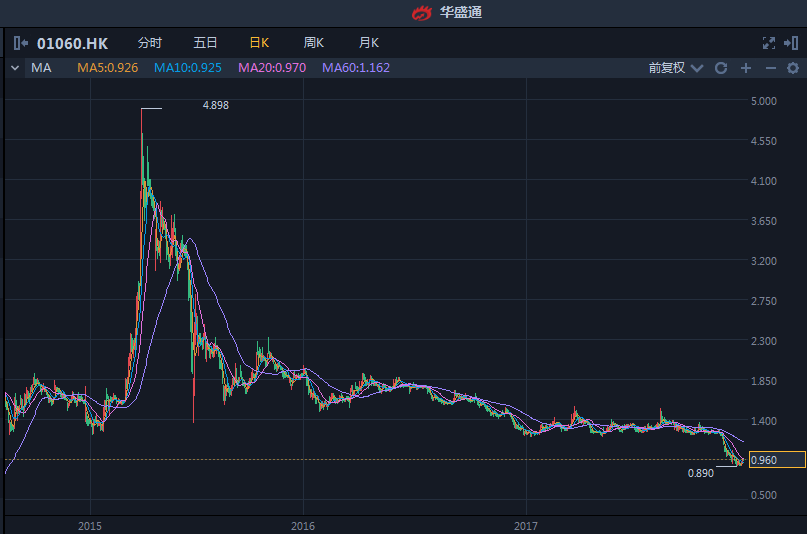Click the 2017 time axis label

tap(525, 526)
